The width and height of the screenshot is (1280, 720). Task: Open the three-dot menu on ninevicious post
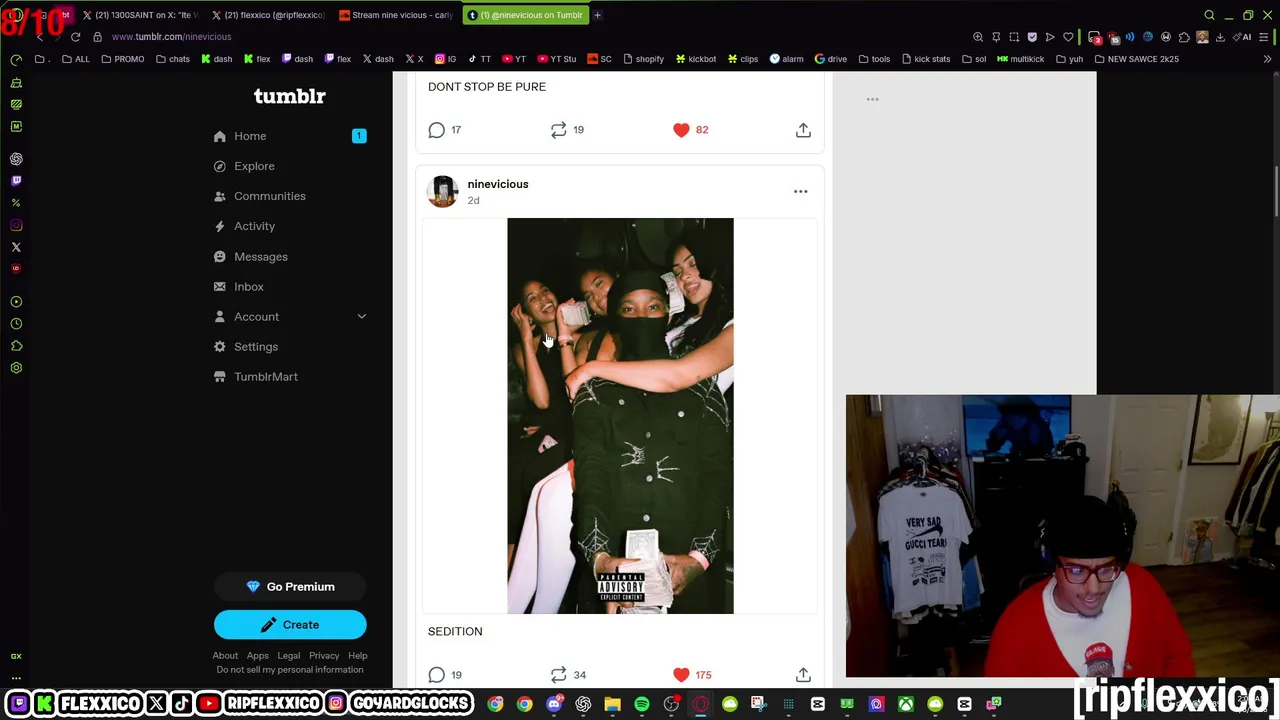point(801,191)
